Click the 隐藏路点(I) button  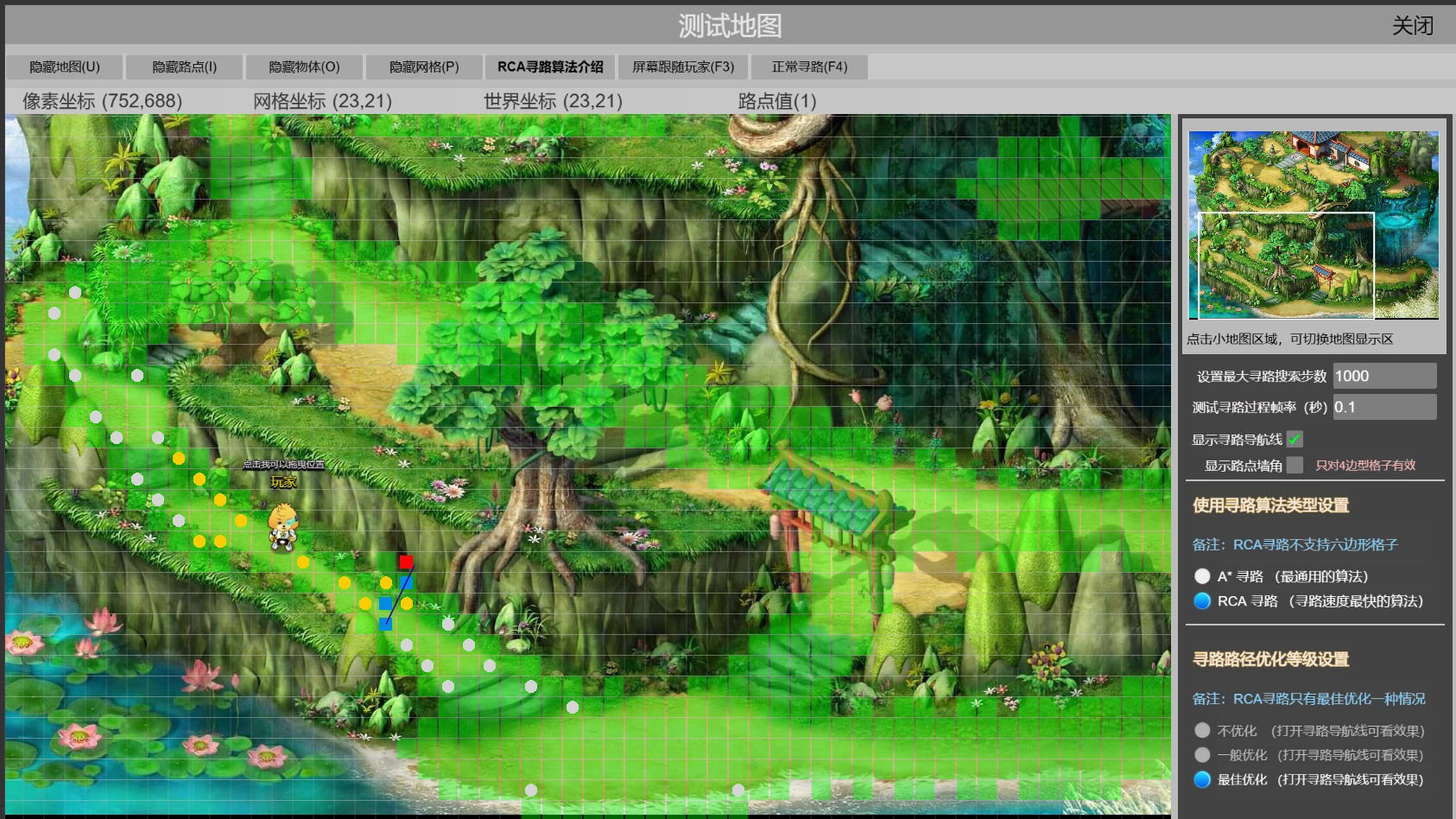coord(185,67)
